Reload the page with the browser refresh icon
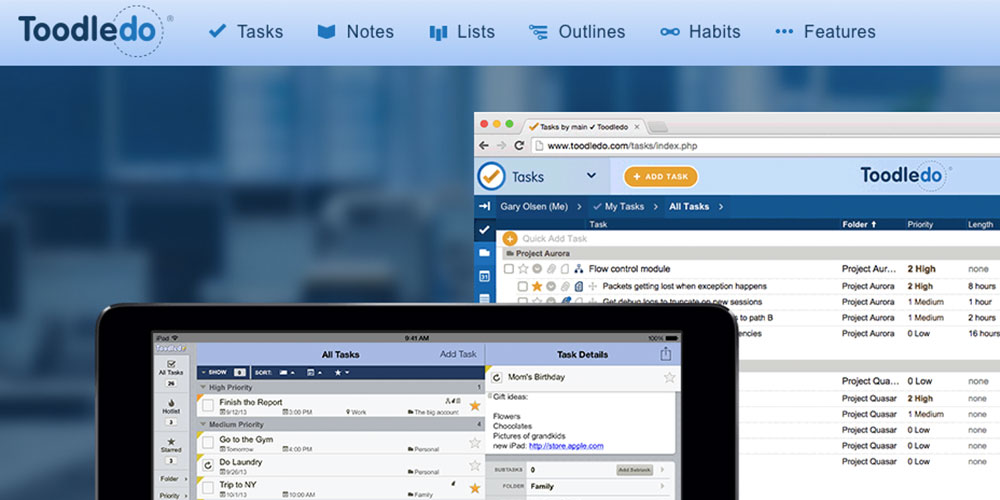Viewport: 1000px width, 500px height. [519, 145]
